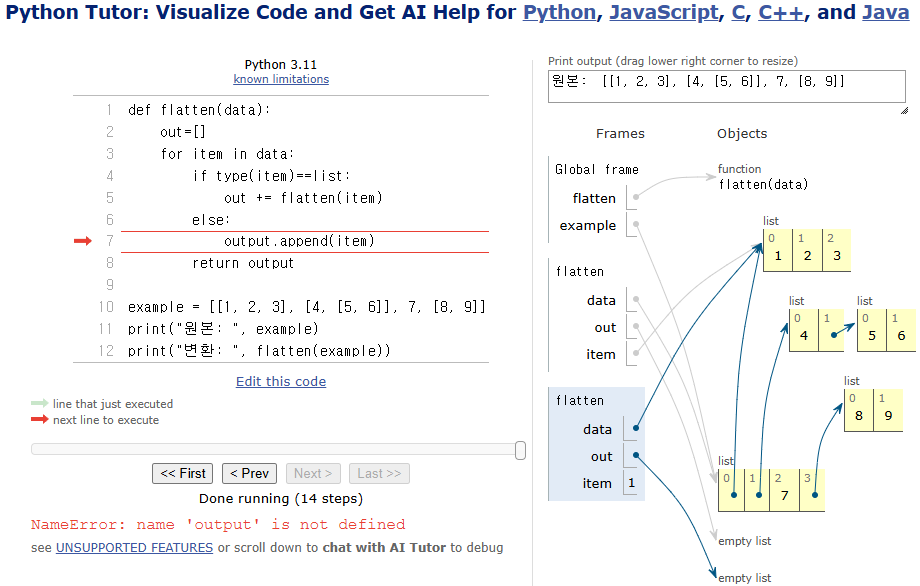Click the Edit this code link
The image size is (920, 586).
click(x=281, y=381)
